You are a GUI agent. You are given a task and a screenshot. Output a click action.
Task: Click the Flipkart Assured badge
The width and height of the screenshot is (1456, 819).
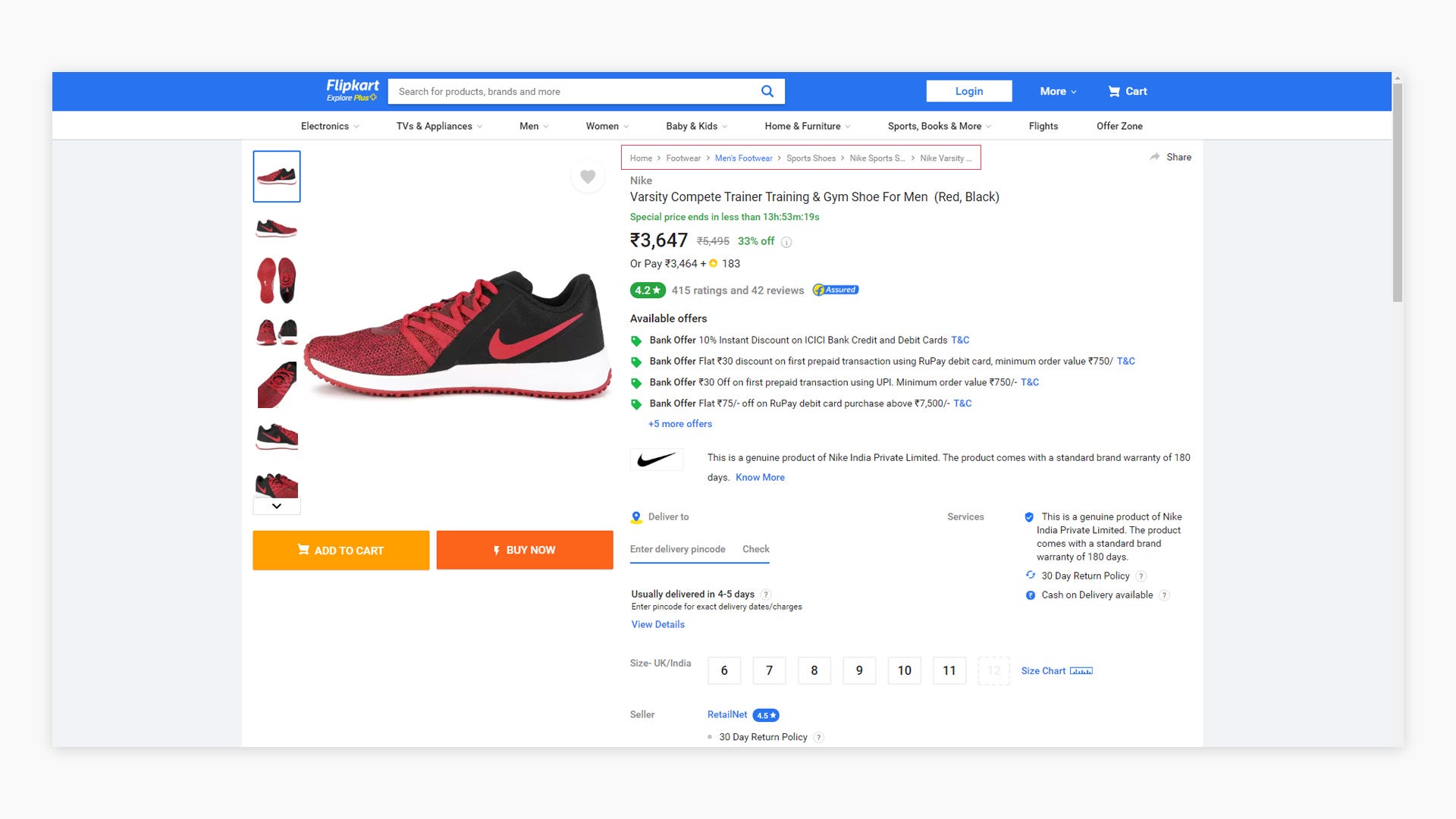click(x=835, y=290)
